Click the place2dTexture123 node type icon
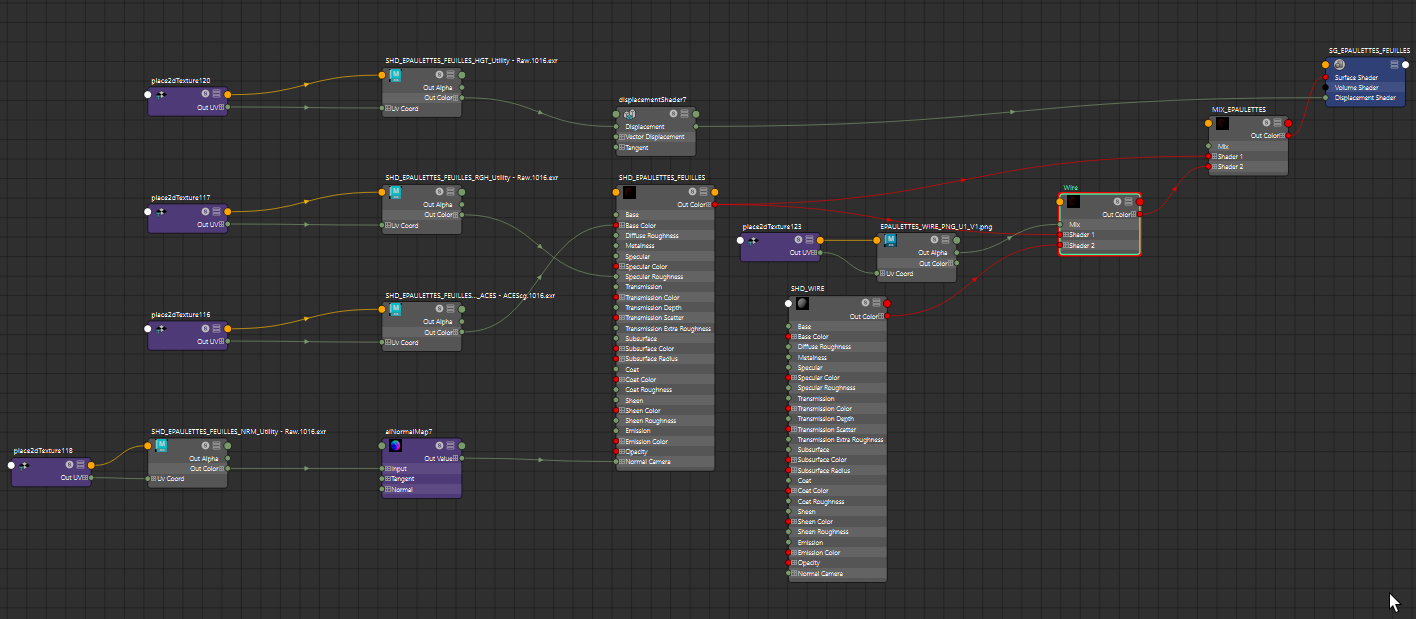 coord(755,240)
